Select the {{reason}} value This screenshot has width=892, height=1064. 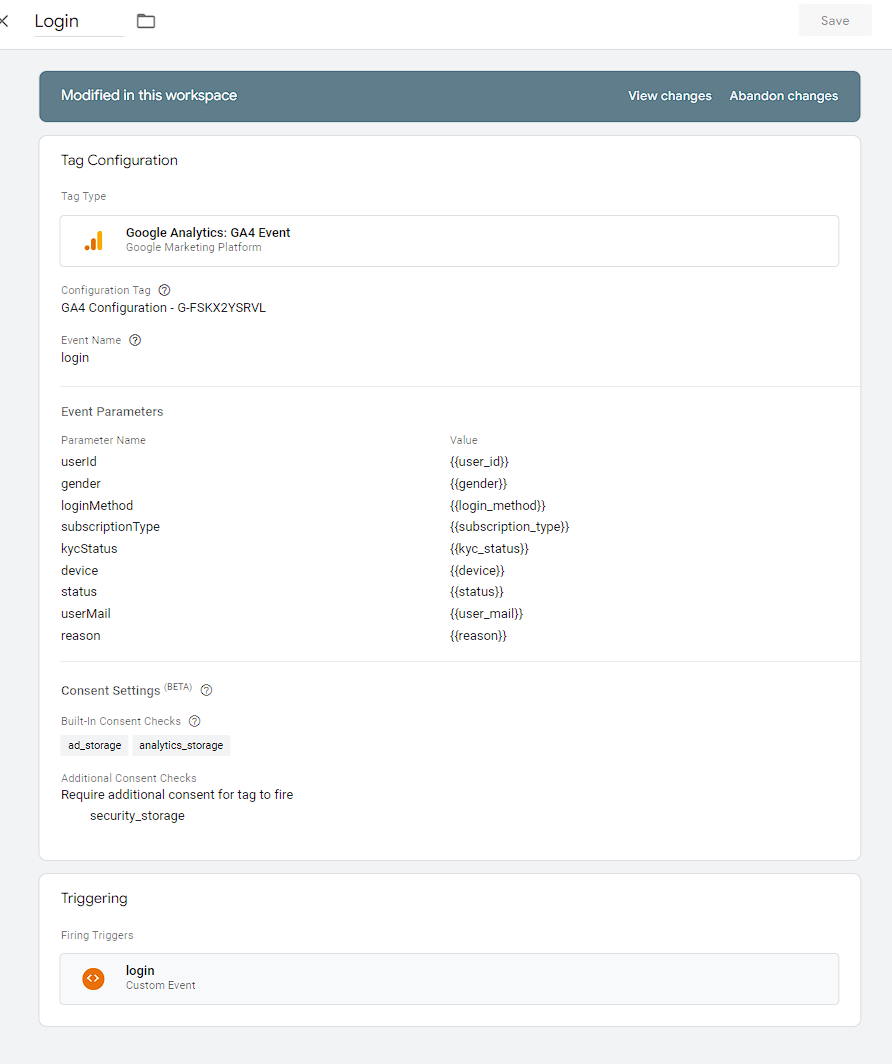(478, 636)
